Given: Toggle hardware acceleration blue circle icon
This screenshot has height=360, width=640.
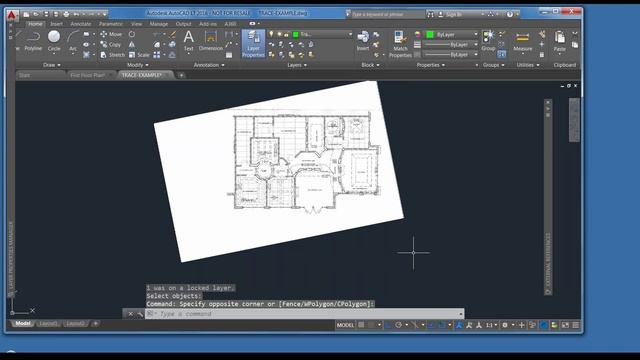Looking at the screenshot, I should [544, 325].
